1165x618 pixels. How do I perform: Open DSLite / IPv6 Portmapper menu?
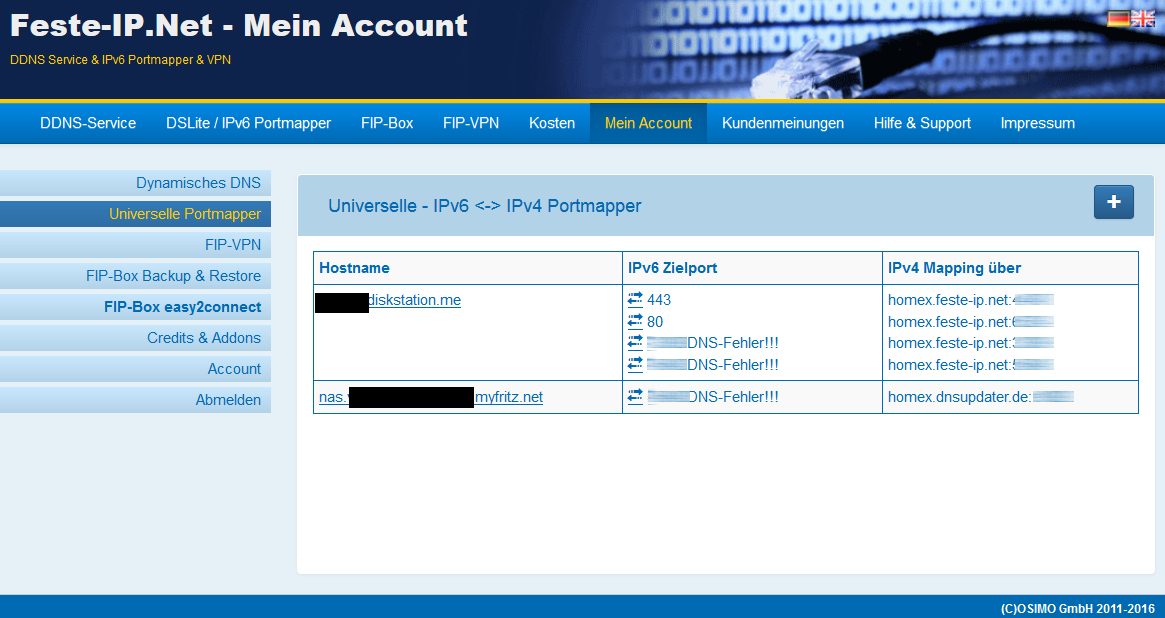[248, 123]
